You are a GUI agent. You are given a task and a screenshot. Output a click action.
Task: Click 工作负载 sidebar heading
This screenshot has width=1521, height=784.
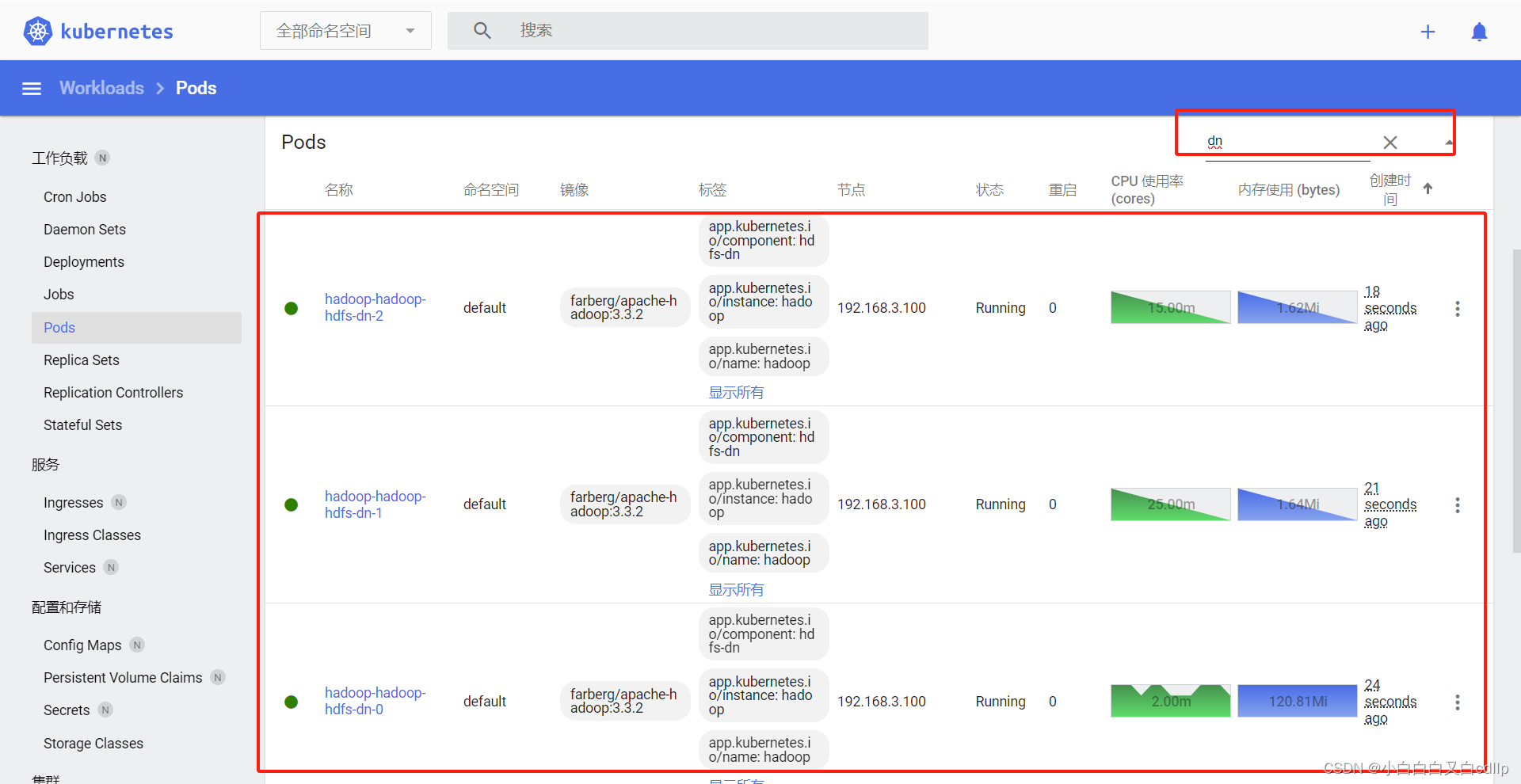click(59, 158)
